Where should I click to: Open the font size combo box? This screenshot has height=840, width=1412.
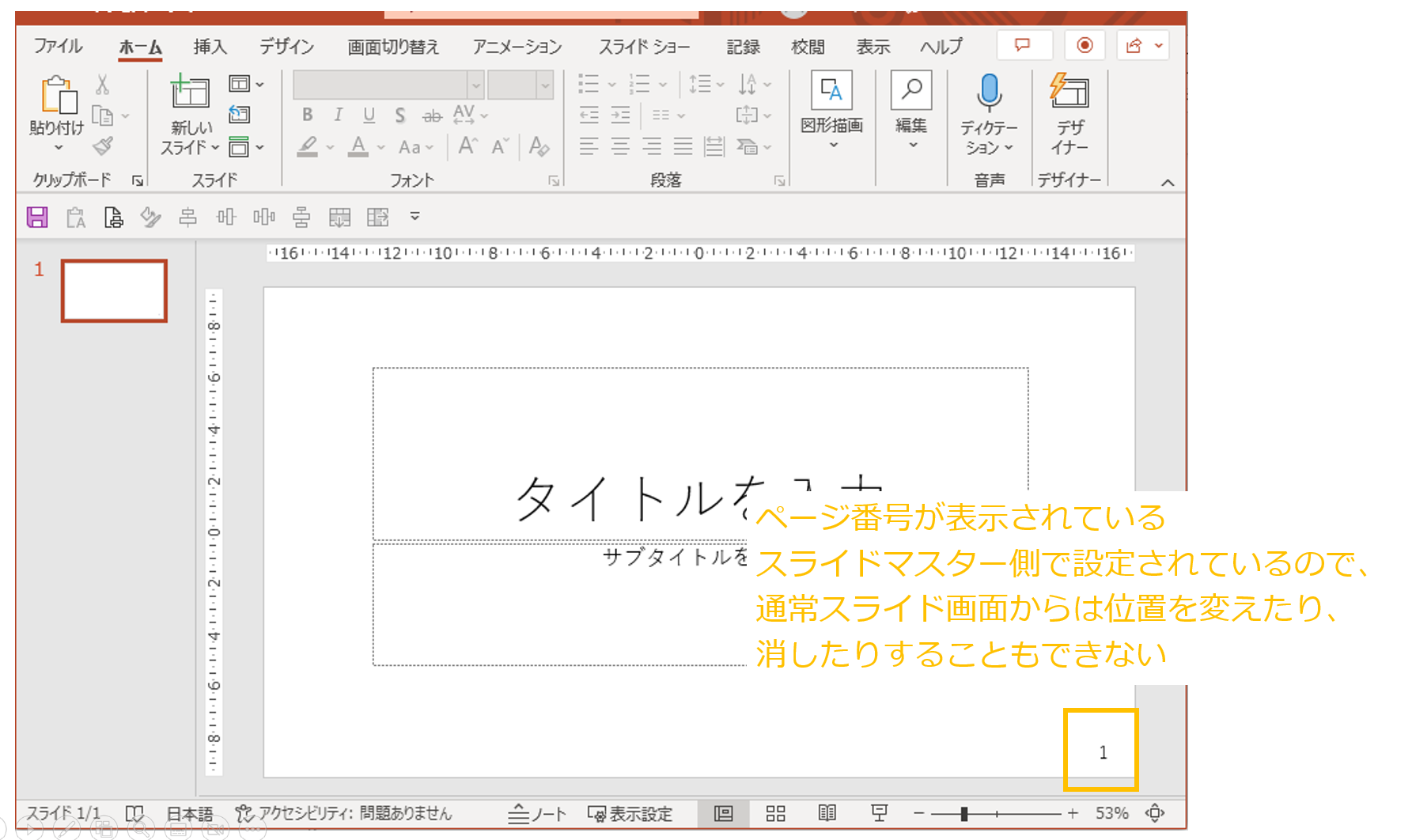[521, 85]
